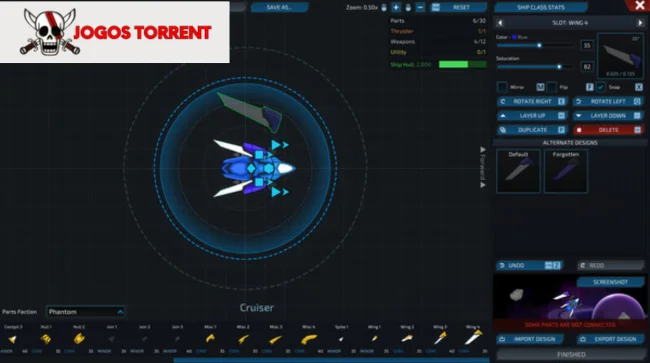Click Import Design button

530,339
